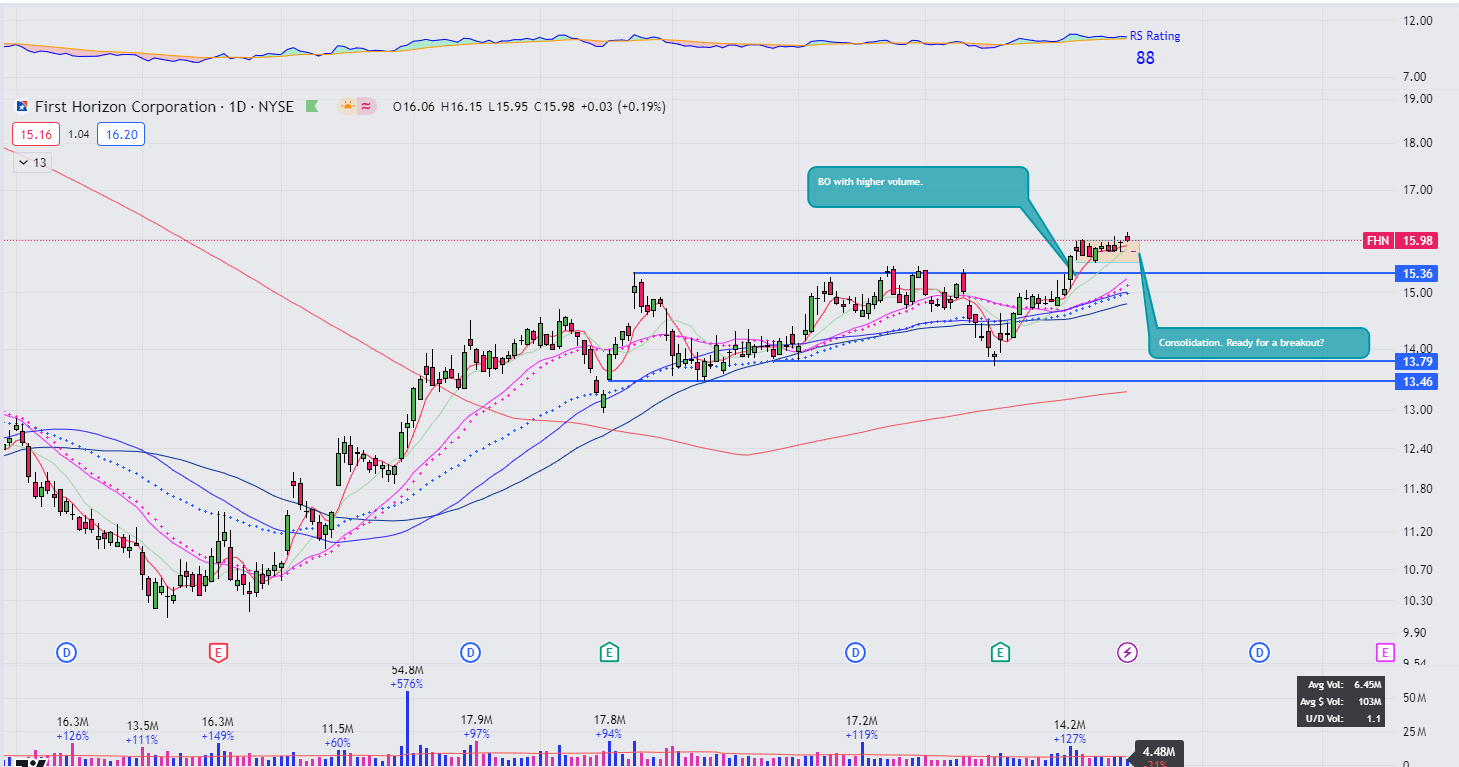This screenshot has height=767, width=1459.
Task: Click the green flag icon beside NYSE
Action: (x=311, y=106)
